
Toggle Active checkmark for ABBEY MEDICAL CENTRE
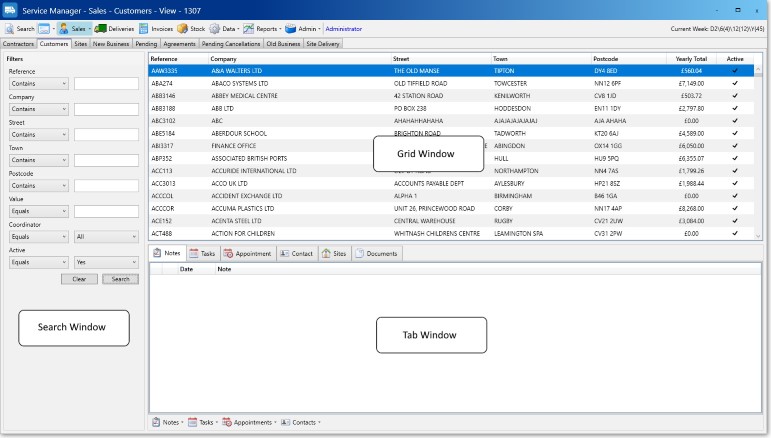coord(735,95)
